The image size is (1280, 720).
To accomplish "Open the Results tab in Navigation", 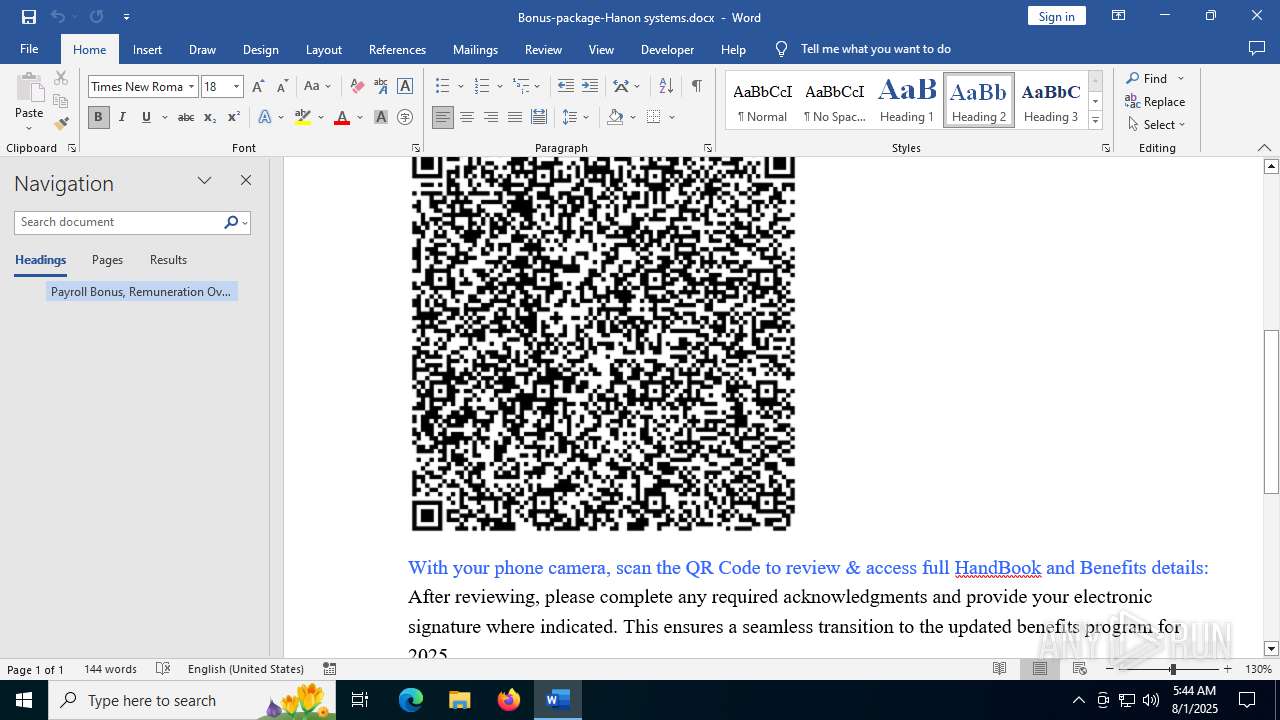I will (x=168, y=260).
